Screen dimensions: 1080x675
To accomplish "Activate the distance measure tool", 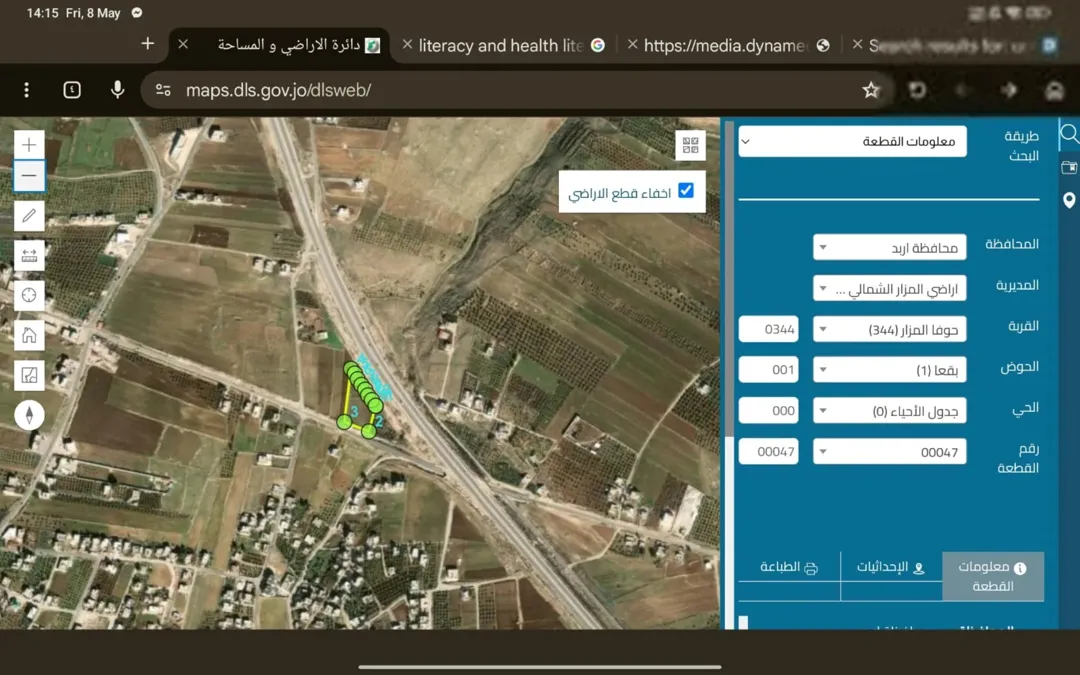I will point(29,256).
